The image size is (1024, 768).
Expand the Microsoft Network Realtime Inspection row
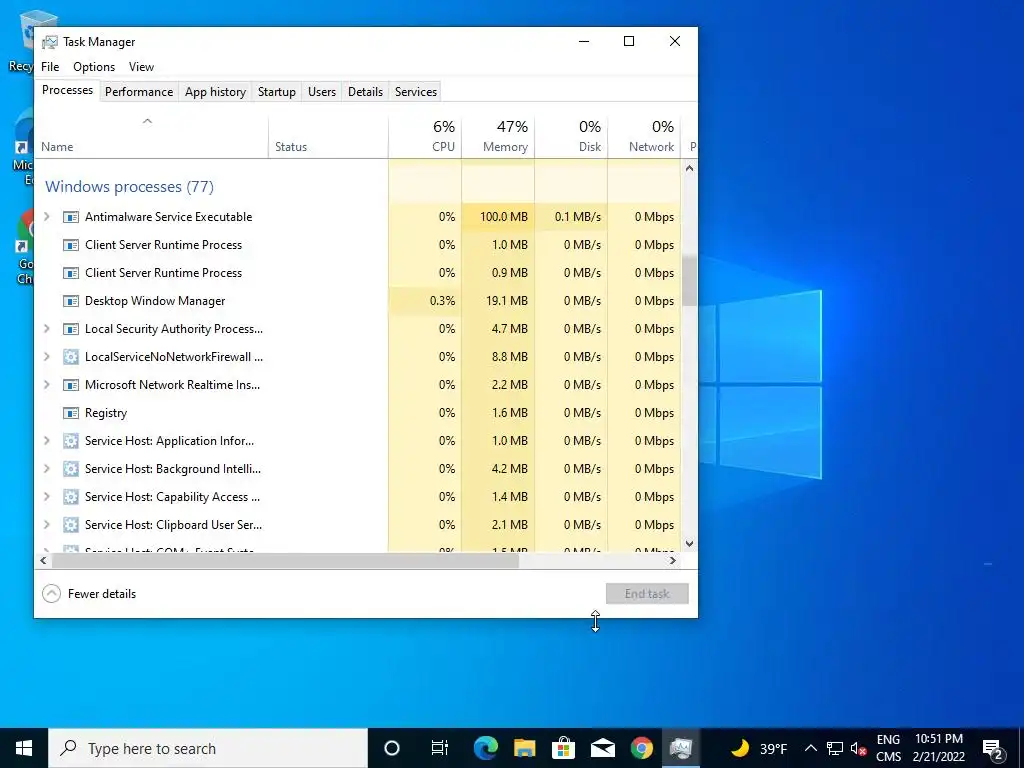pos(46,385)
